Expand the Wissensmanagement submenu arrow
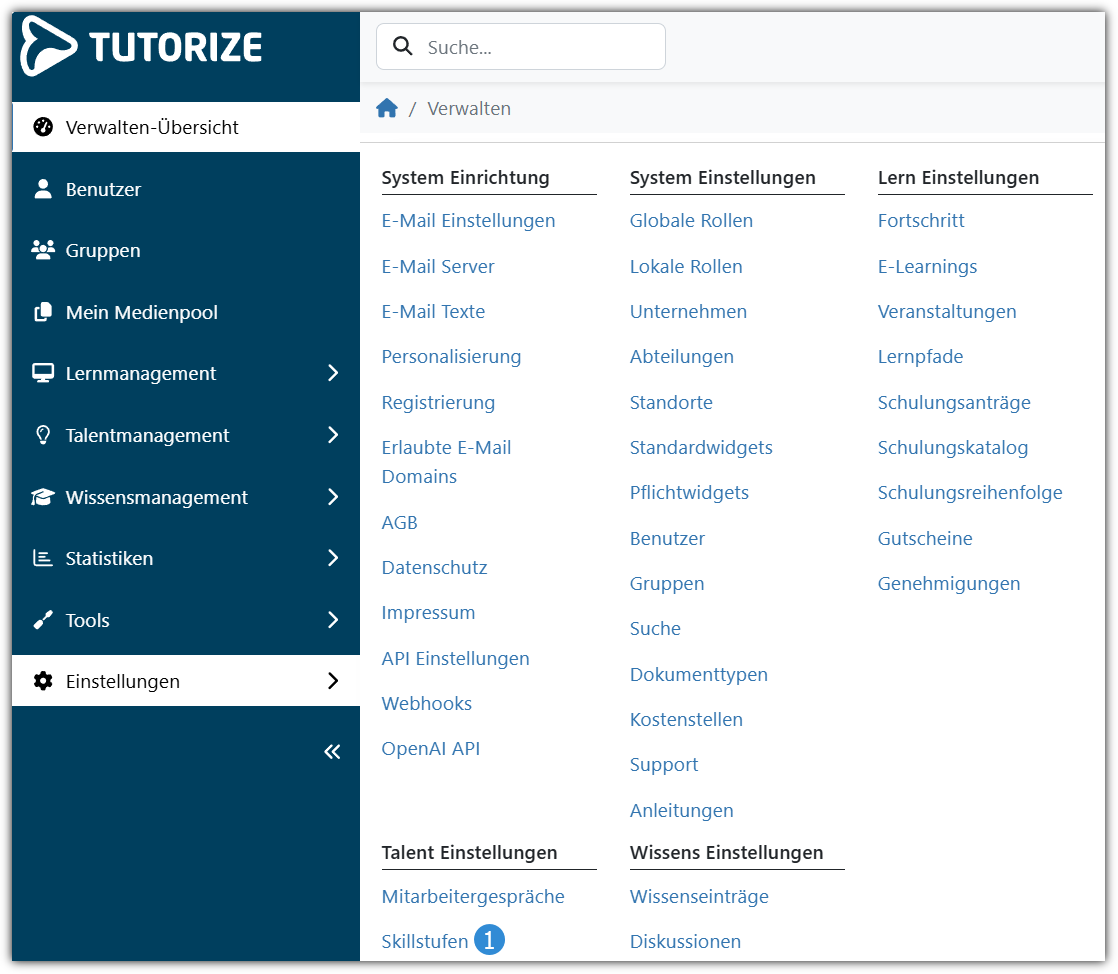The image size is (1118, 974). coord(333,497)
